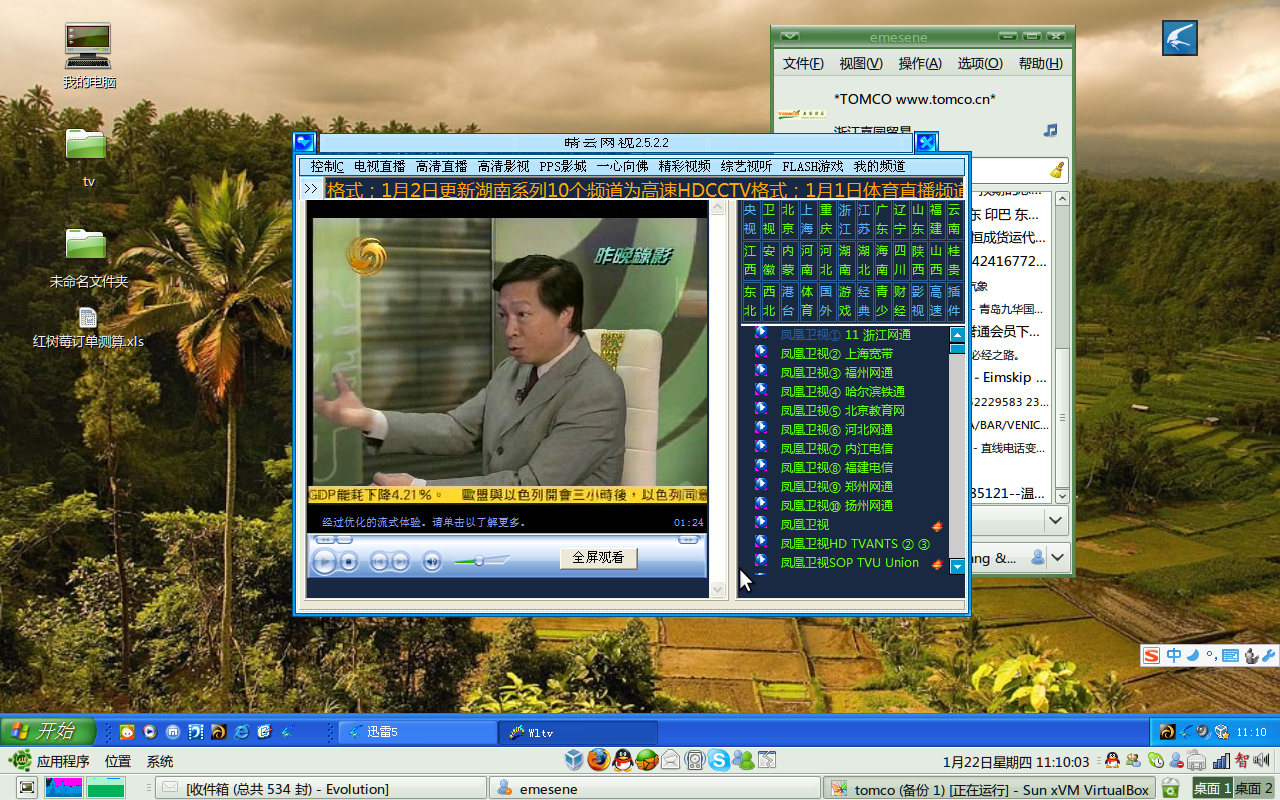1280x800 pixels.
Task: Open the FLASH游戏 menu
Action: tap(813, 167)
